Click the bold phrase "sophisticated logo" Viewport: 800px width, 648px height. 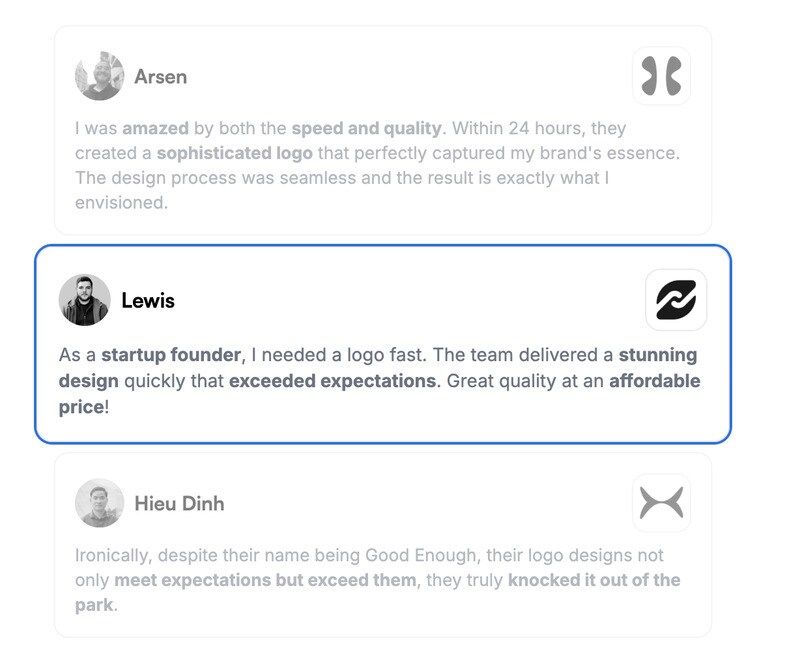click(235, 153)
